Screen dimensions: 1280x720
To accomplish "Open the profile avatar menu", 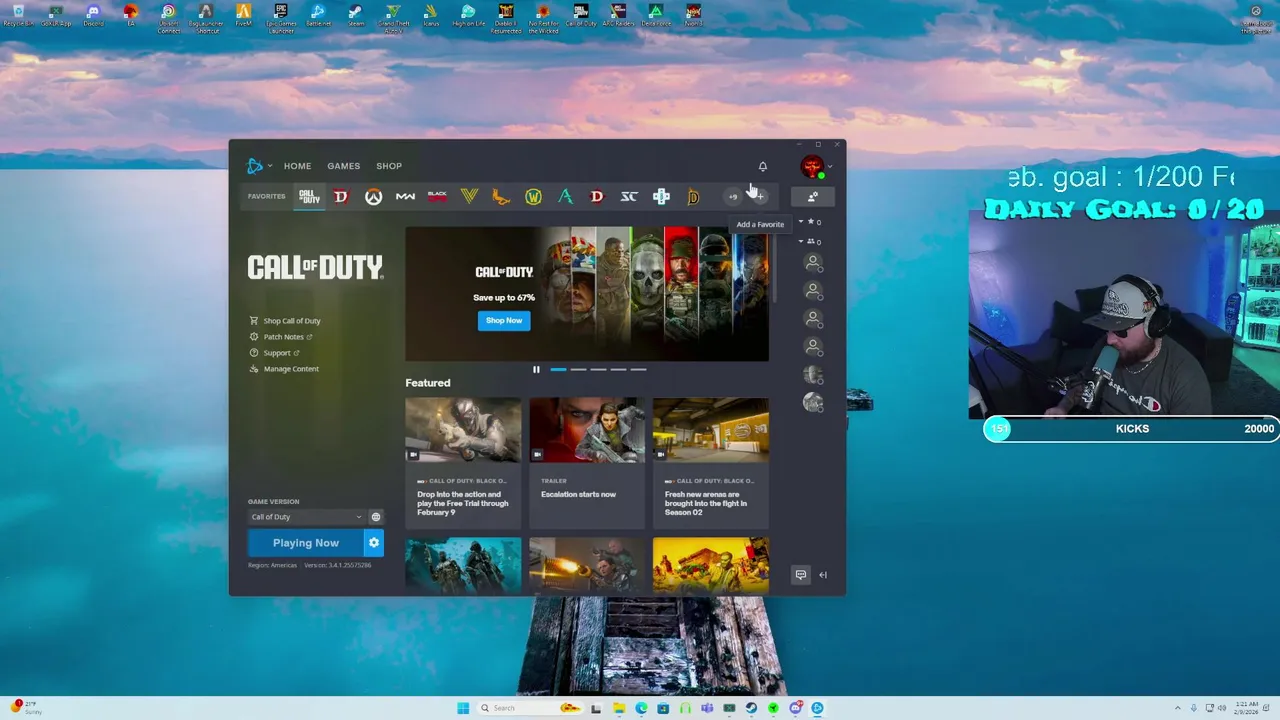I will [812, 166].
